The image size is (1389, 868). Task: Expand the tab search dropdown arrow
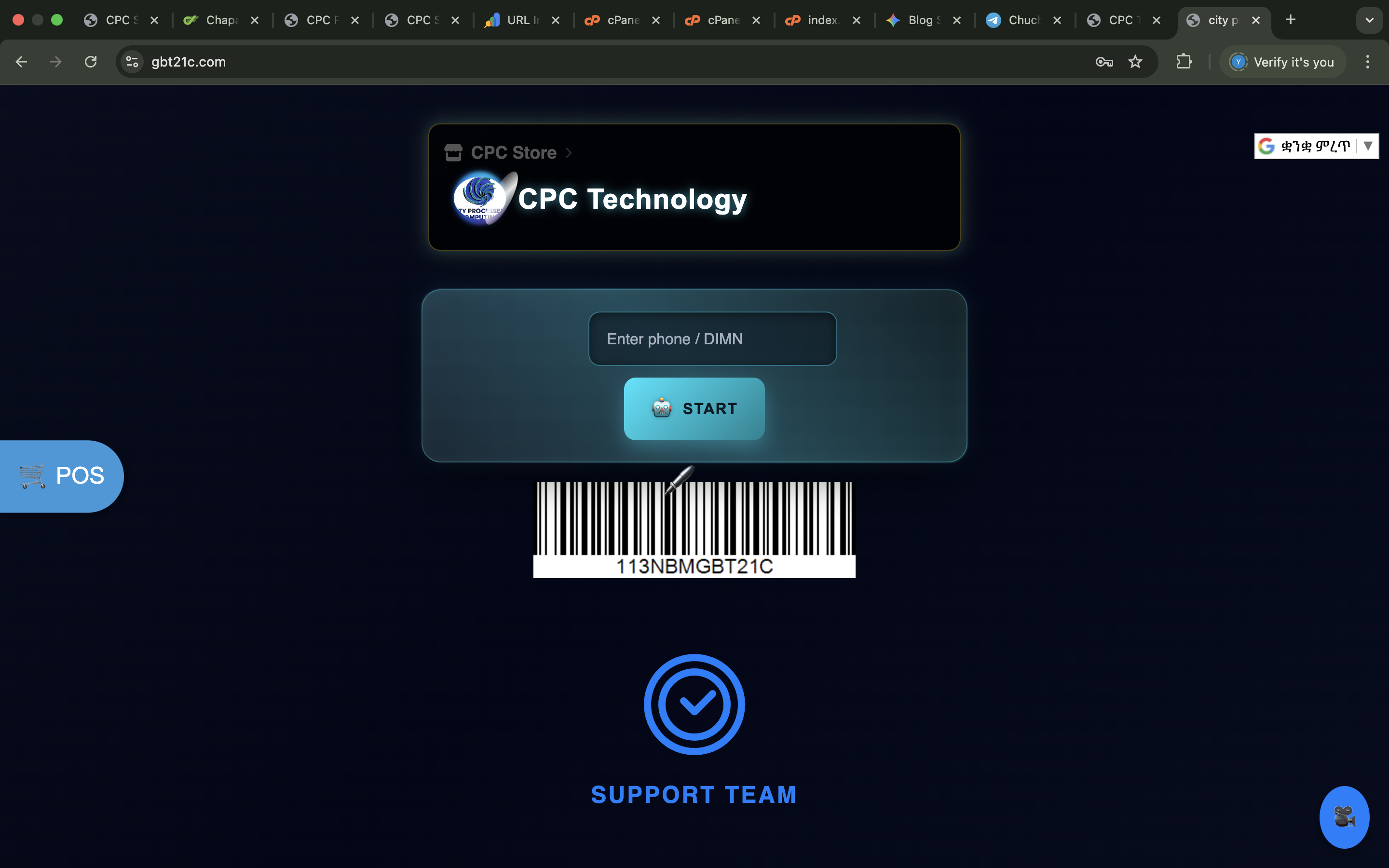click(x=1370, y=21)
